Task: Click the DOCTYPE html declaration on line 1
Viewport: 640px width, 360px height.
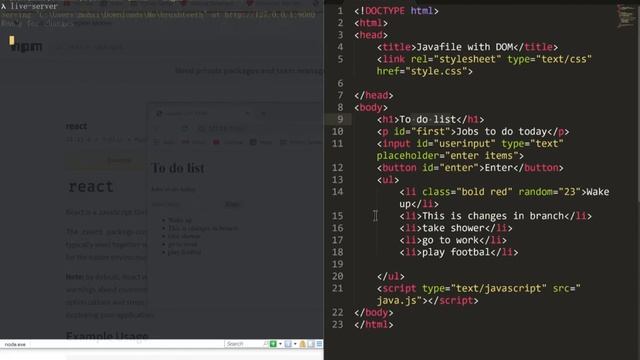Action: 396,11
